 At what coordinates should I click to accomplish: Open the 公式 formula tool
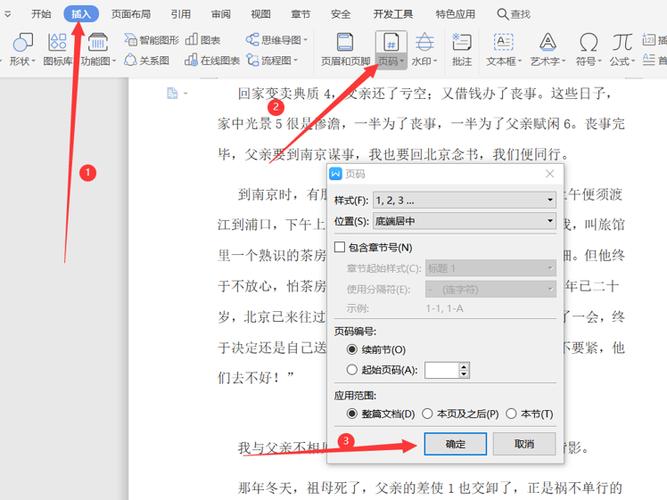(x=622, y=49)
